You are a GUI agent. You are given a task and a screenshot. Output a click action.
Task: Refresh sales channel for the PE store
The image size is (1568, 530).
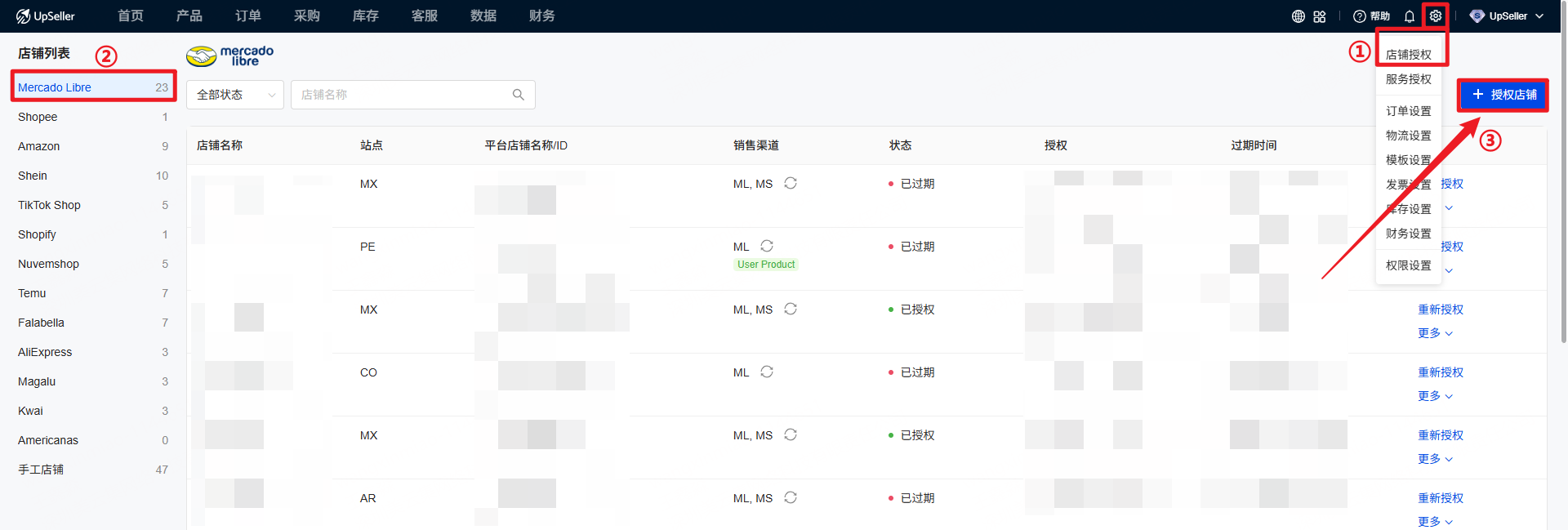767,246
